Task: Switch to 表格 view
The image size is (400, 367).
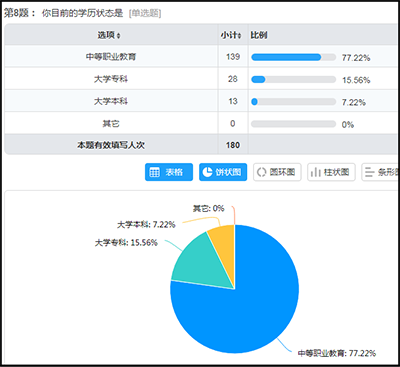Action: click(169, 172)
